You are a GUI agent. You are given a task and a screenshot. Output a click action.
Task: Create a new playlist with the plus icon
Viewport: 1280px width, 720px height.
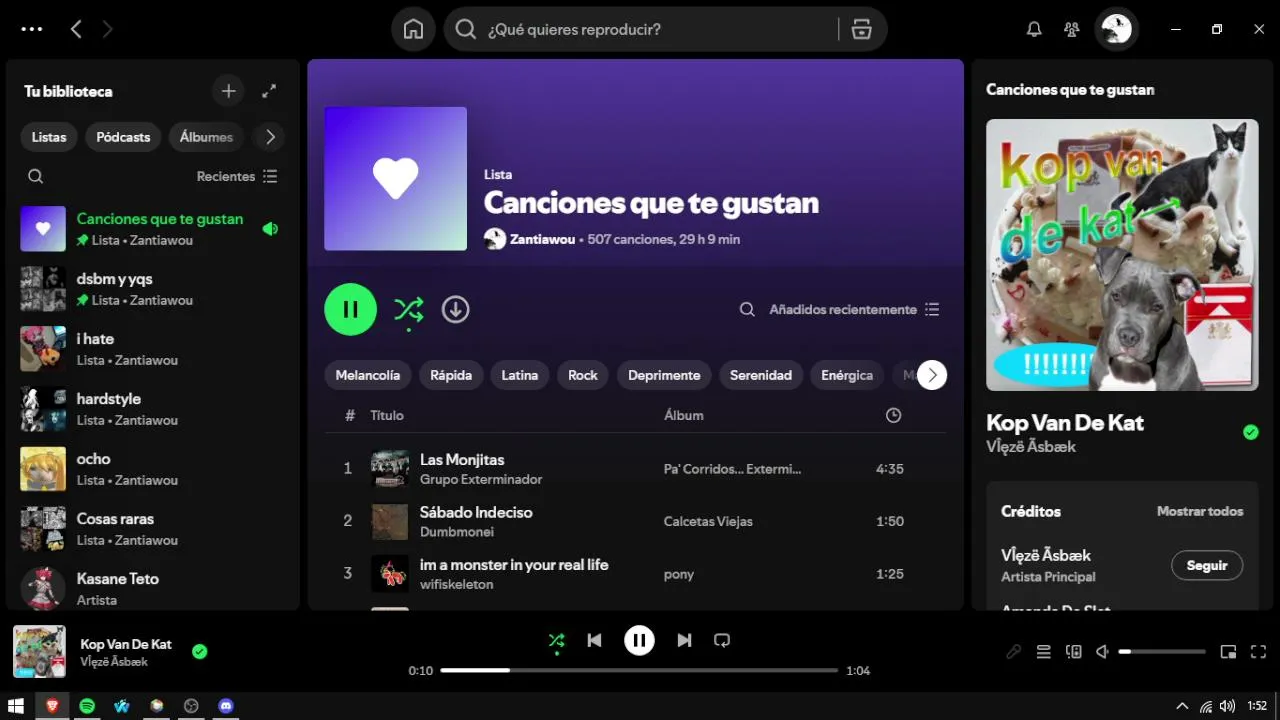[228, 91]
